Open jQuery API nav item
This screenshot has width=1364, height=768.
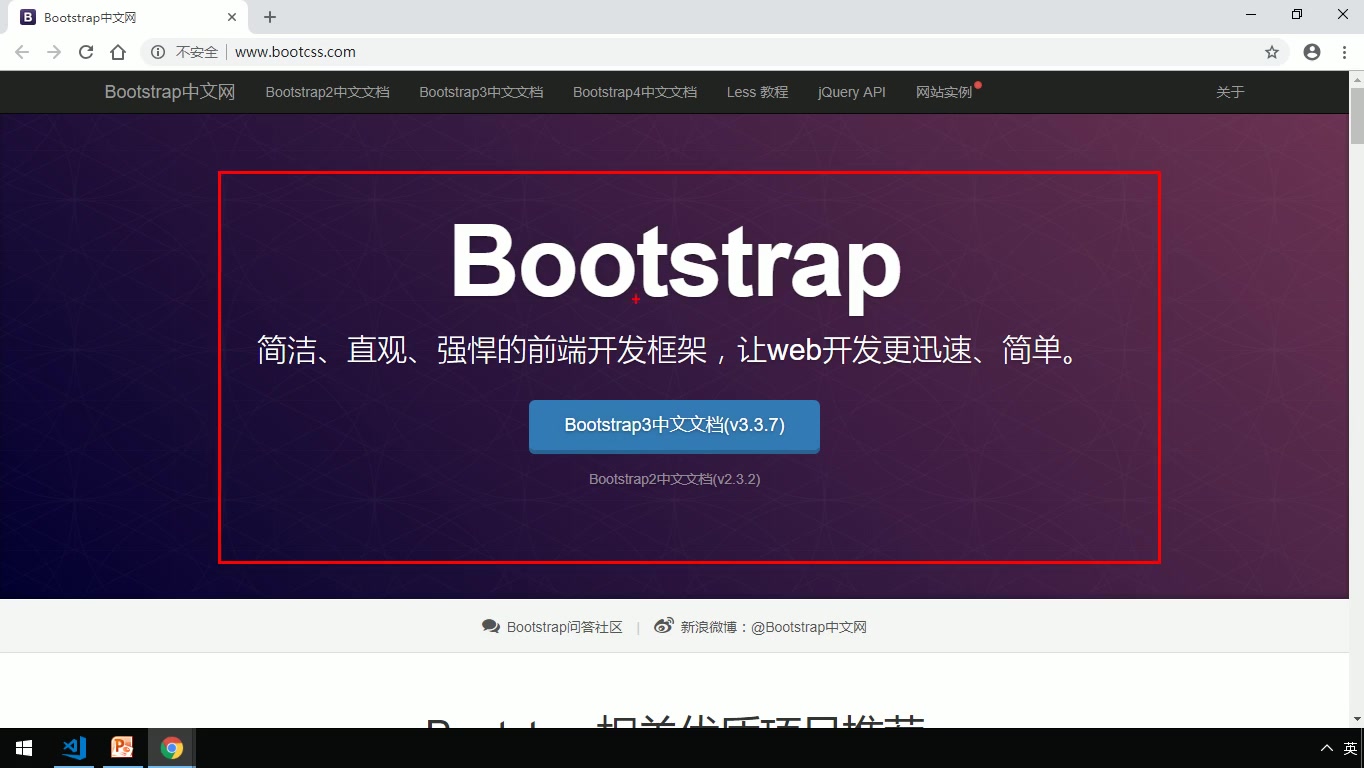click(852, 92)
